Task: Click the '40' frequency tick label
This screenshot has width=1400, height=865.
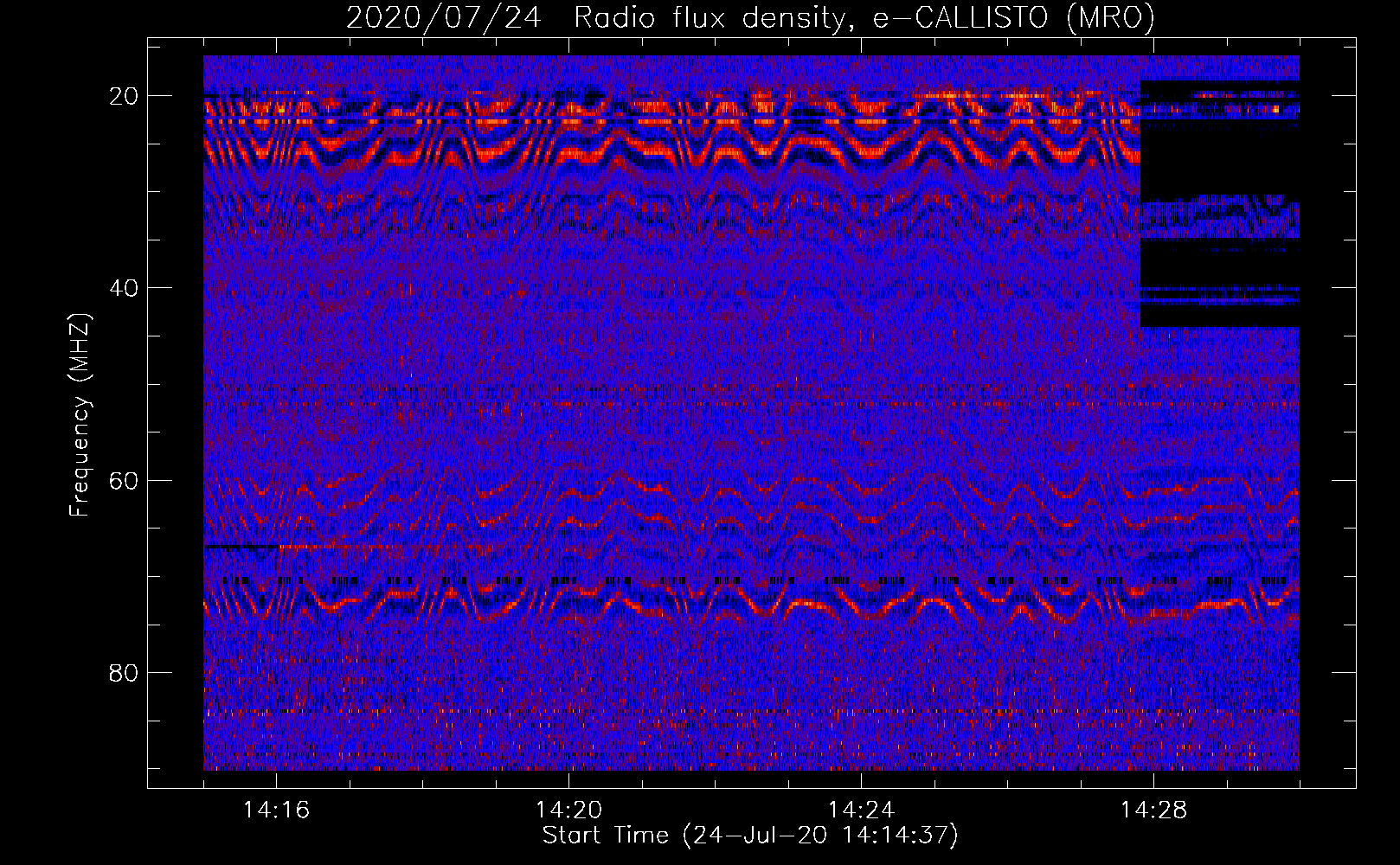Action: [x=125, y=288]
